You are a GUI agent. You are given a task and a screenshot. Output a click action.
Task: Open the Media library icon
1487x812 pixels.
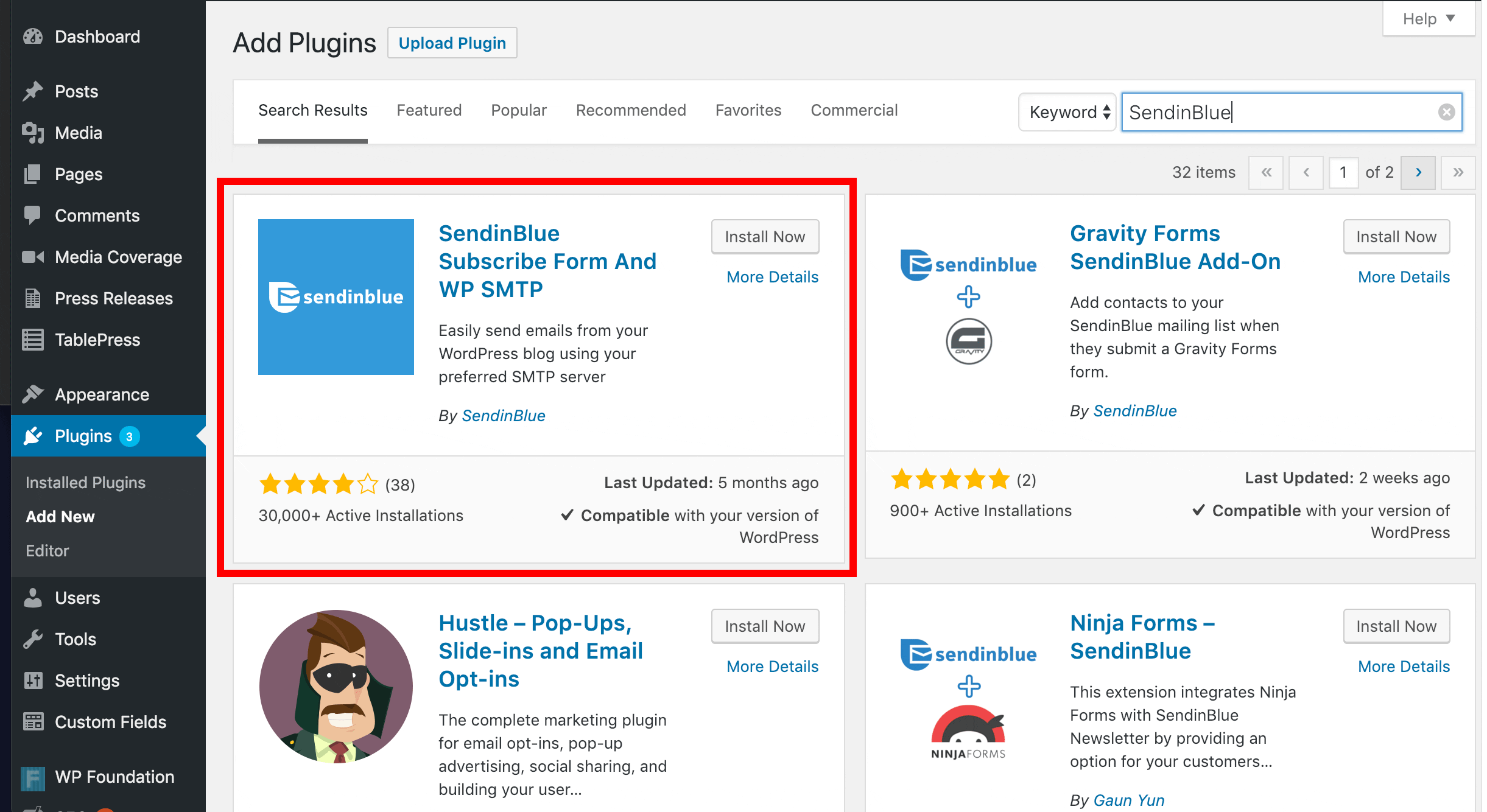click(x=33, y=133)
